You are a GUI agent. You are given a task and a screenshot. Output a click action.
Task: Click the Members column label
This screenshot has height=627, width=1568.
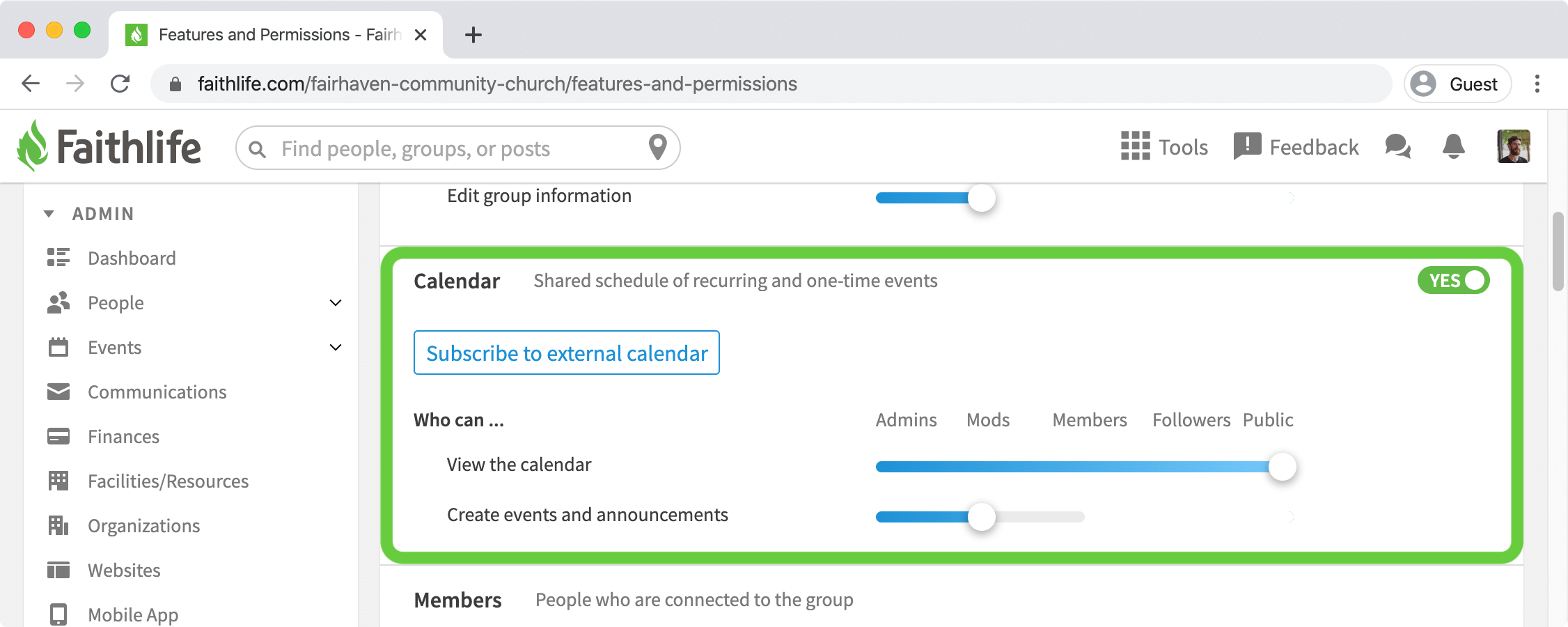click(x=1090, y=419)
